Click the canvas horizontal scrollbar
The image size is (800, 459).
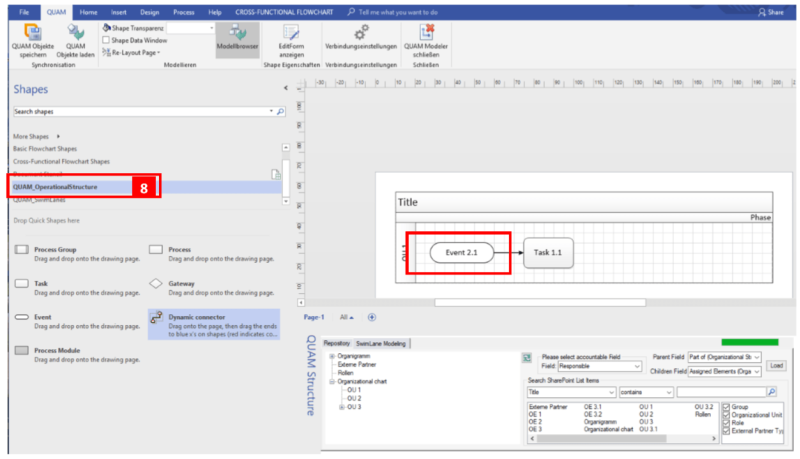tap(540, 302)
